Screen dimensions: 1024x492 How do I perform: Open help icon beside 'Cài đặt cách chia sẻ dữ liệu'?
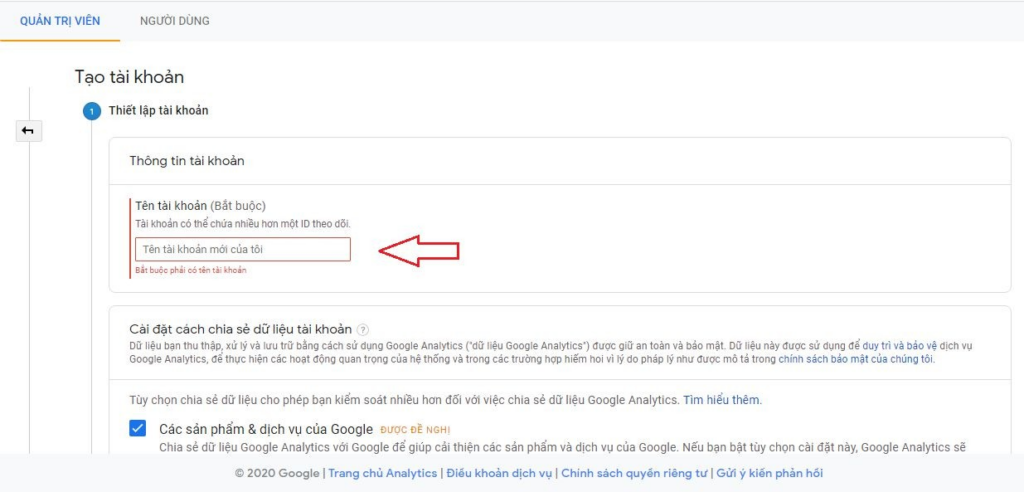(x=363, y=329)
